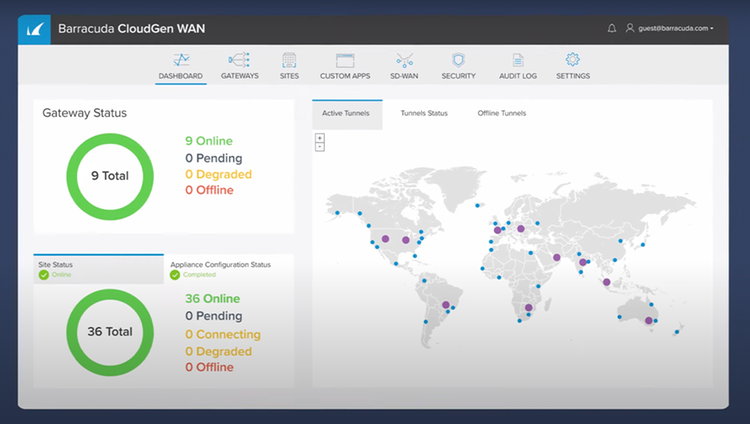Click the blue site marker in Japan
The height and width of the screenshot is (424, 750).
(643, 245)
